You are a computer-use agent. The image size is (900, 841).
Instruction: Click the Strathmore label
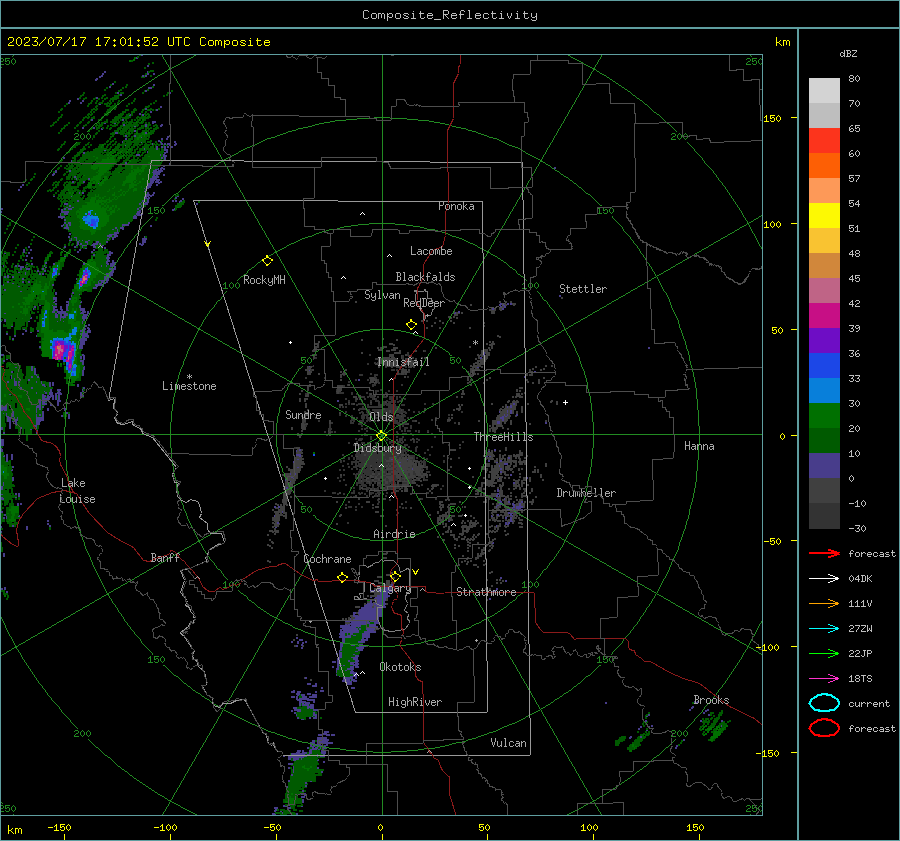(x=486, y=592)
